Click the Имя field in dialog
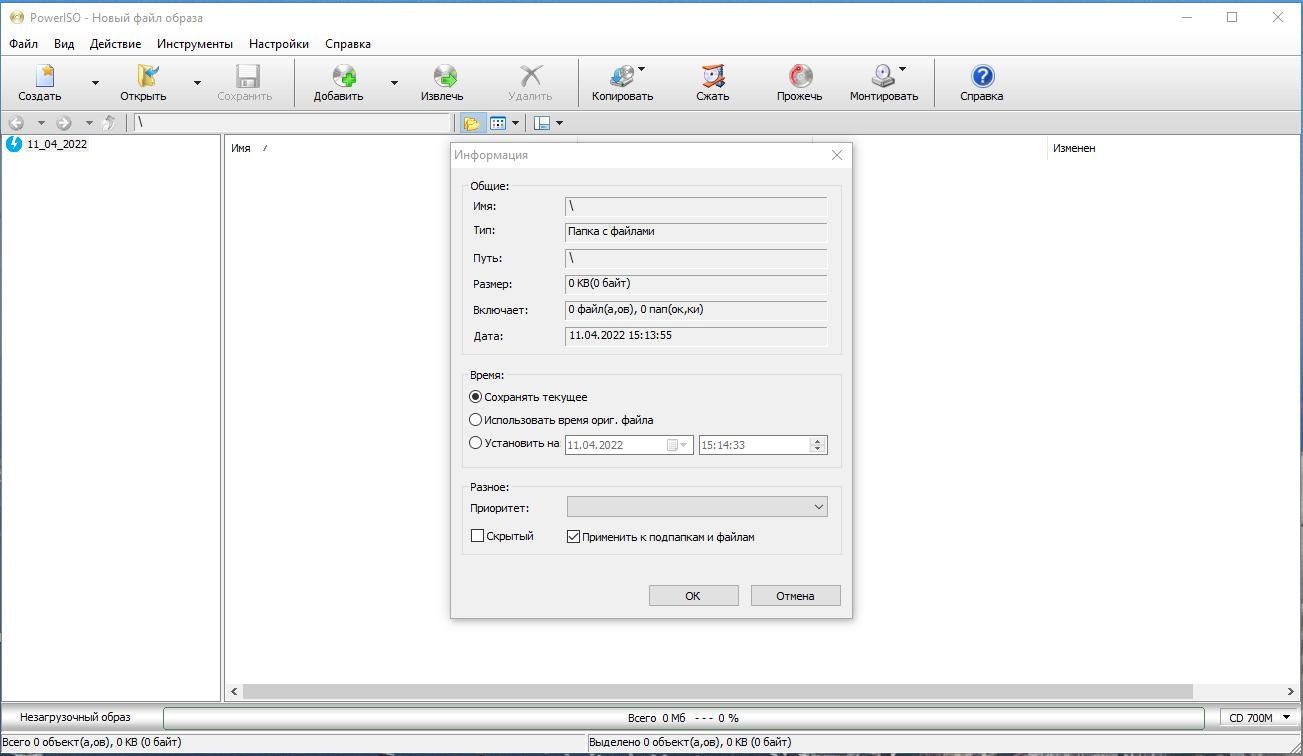This screenshot has height=756, width=1303. click(696, 206)
